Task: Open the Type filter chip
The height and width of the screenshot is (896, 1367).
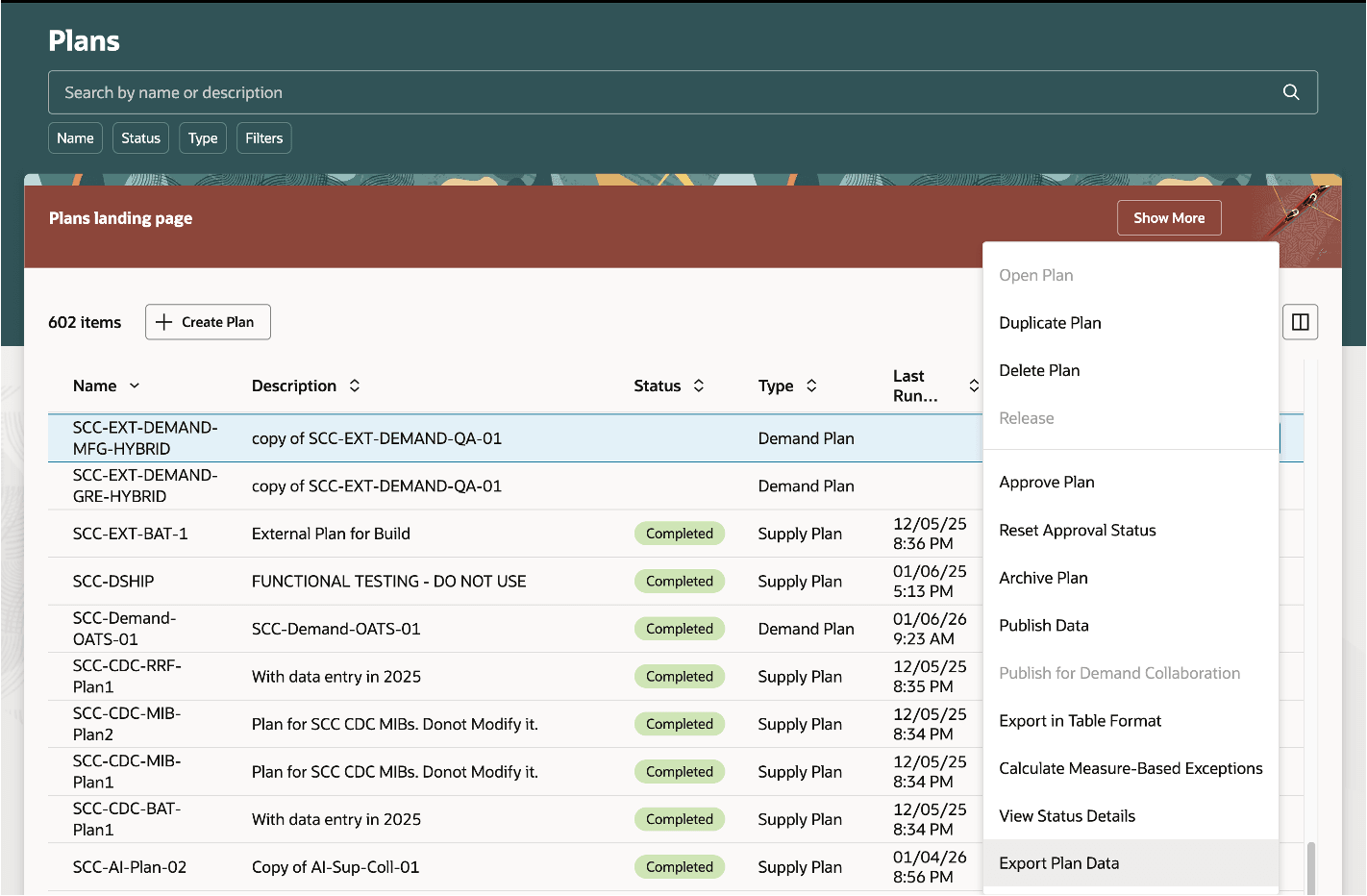Action: [x=203, y=137]
